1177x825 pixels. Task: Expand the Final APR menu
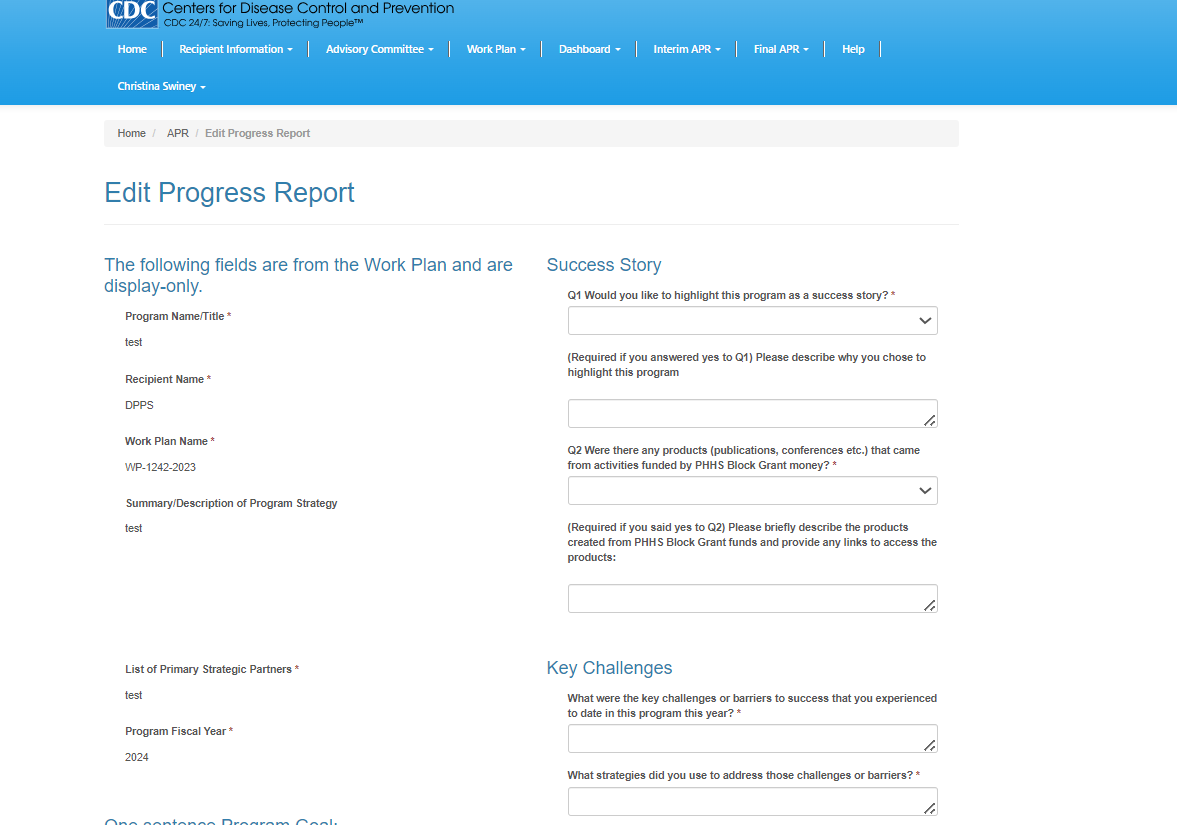[x=781, y=49]
